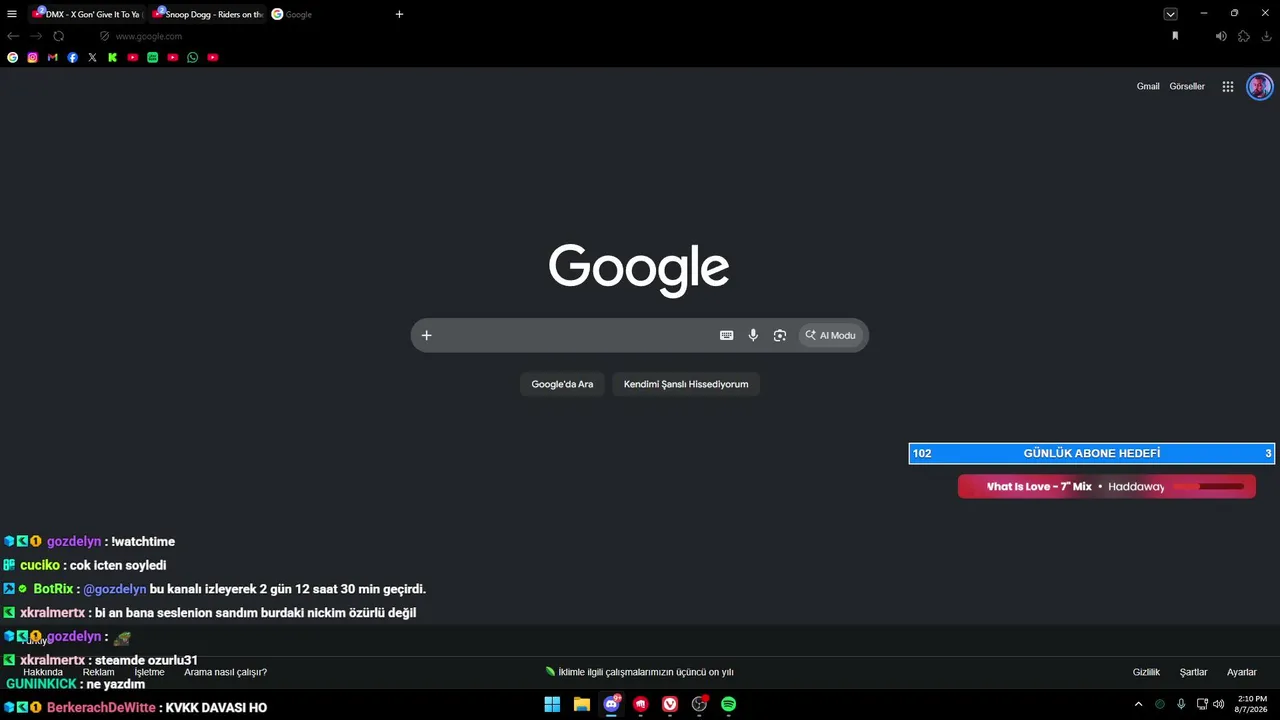Open the Google bookmark in the bookmarks bar

(x=13, y=58)
